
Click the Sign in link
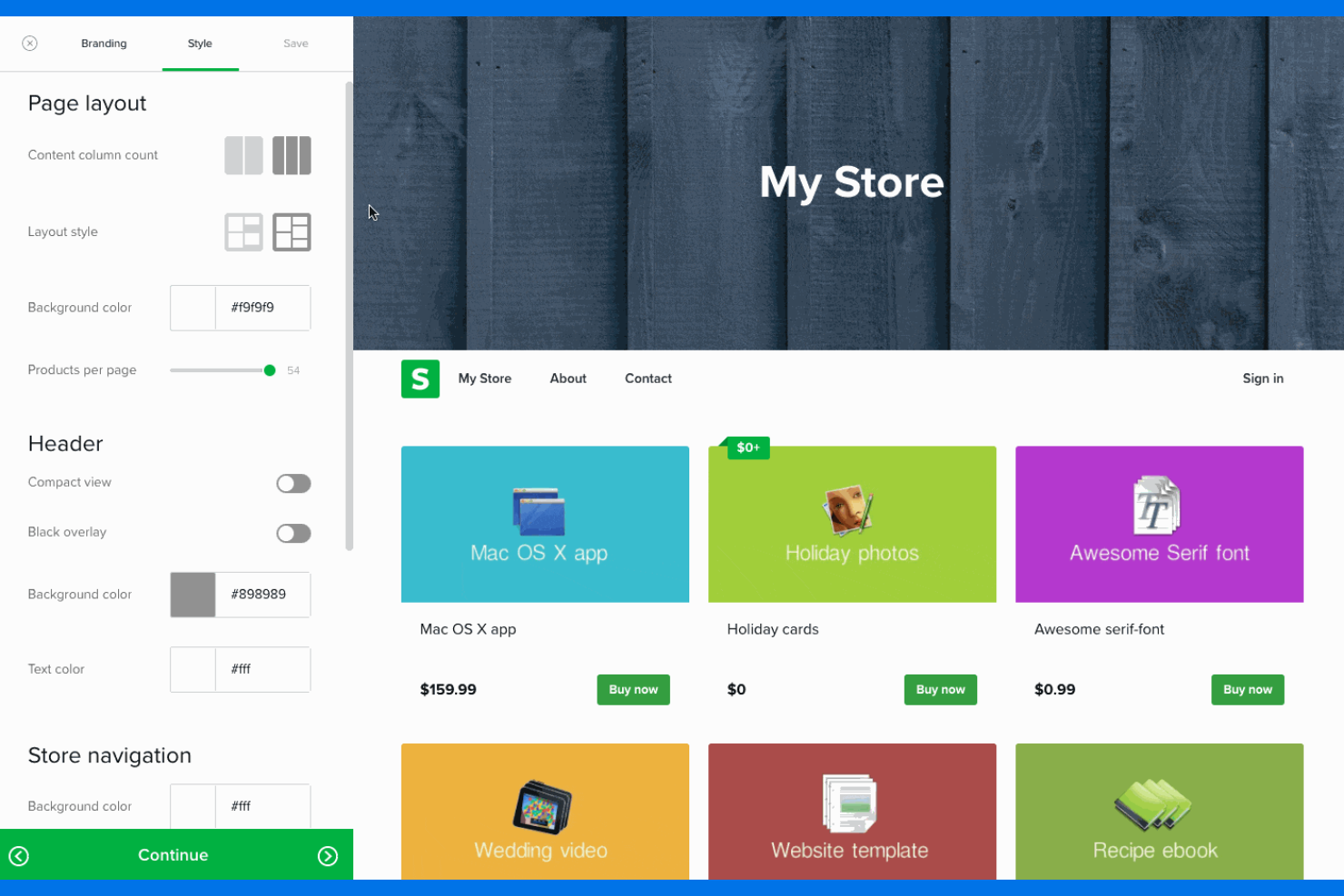(1262, 379)
